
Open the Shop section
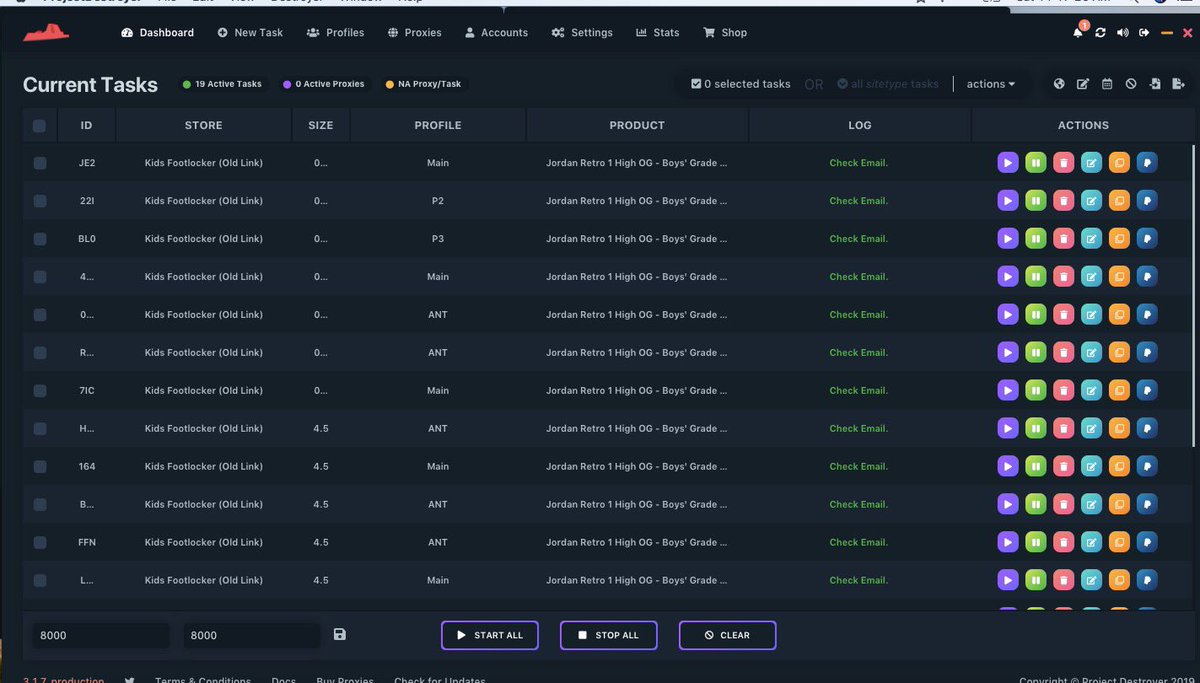tap(725, 32)
